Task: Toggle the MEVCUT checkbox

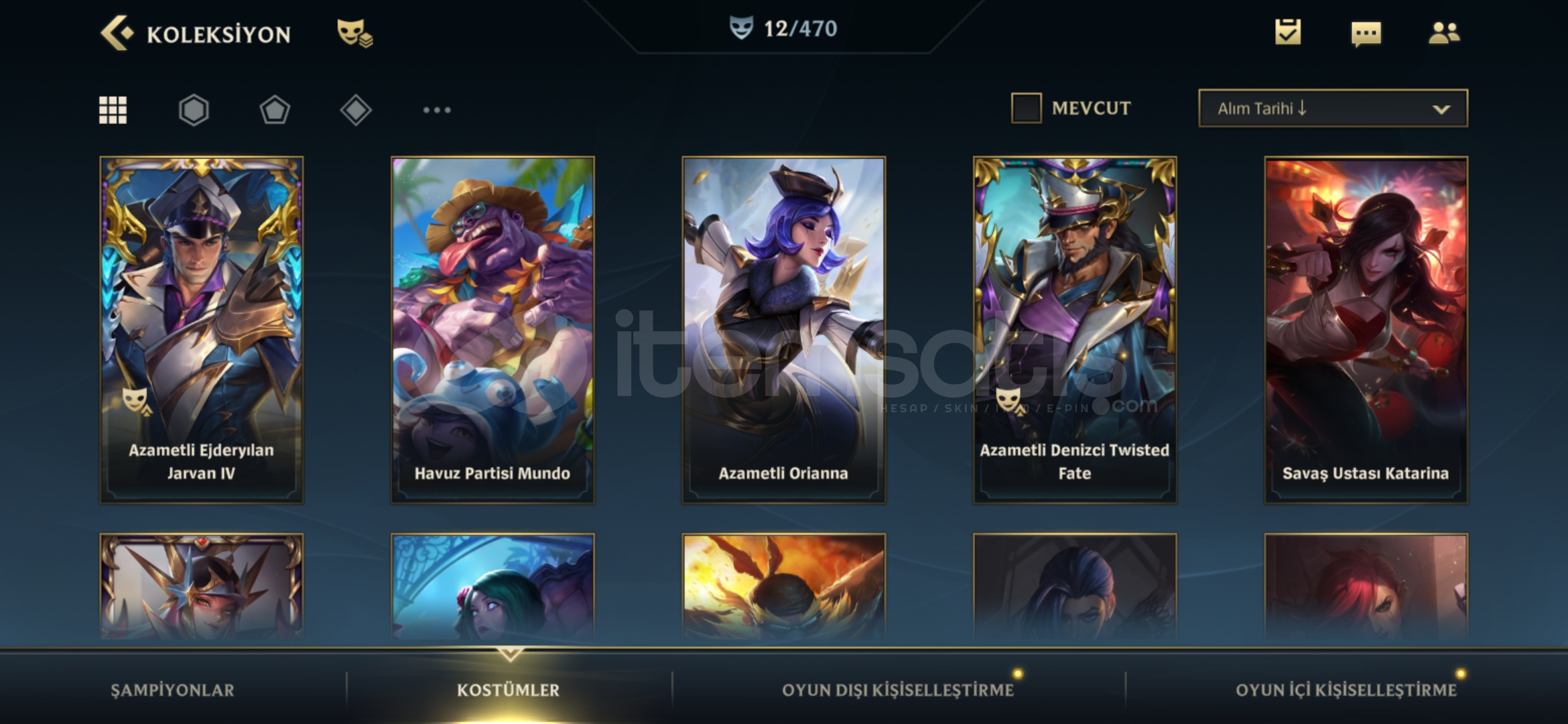Action: tap(1026, 108)
